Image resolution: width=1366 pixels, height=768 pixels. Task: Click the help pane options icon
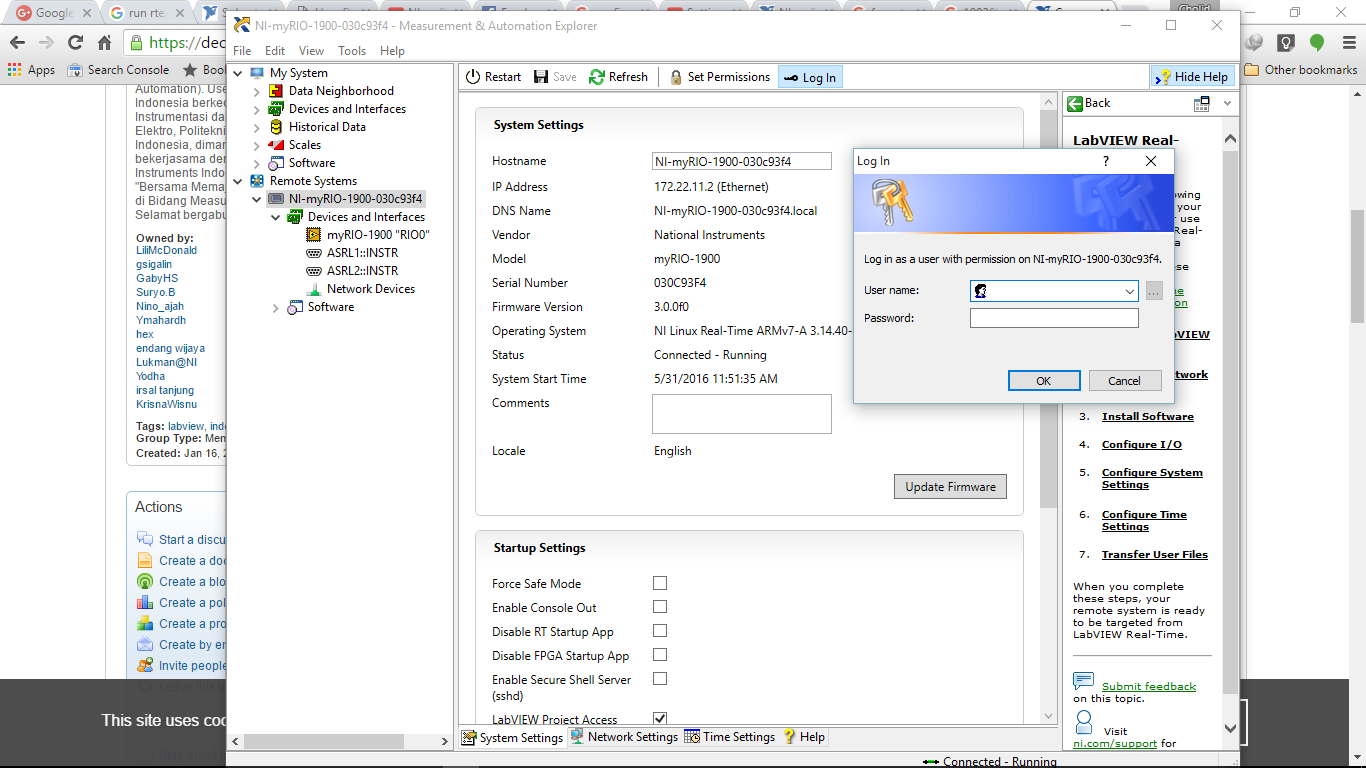coord(1202,103)
